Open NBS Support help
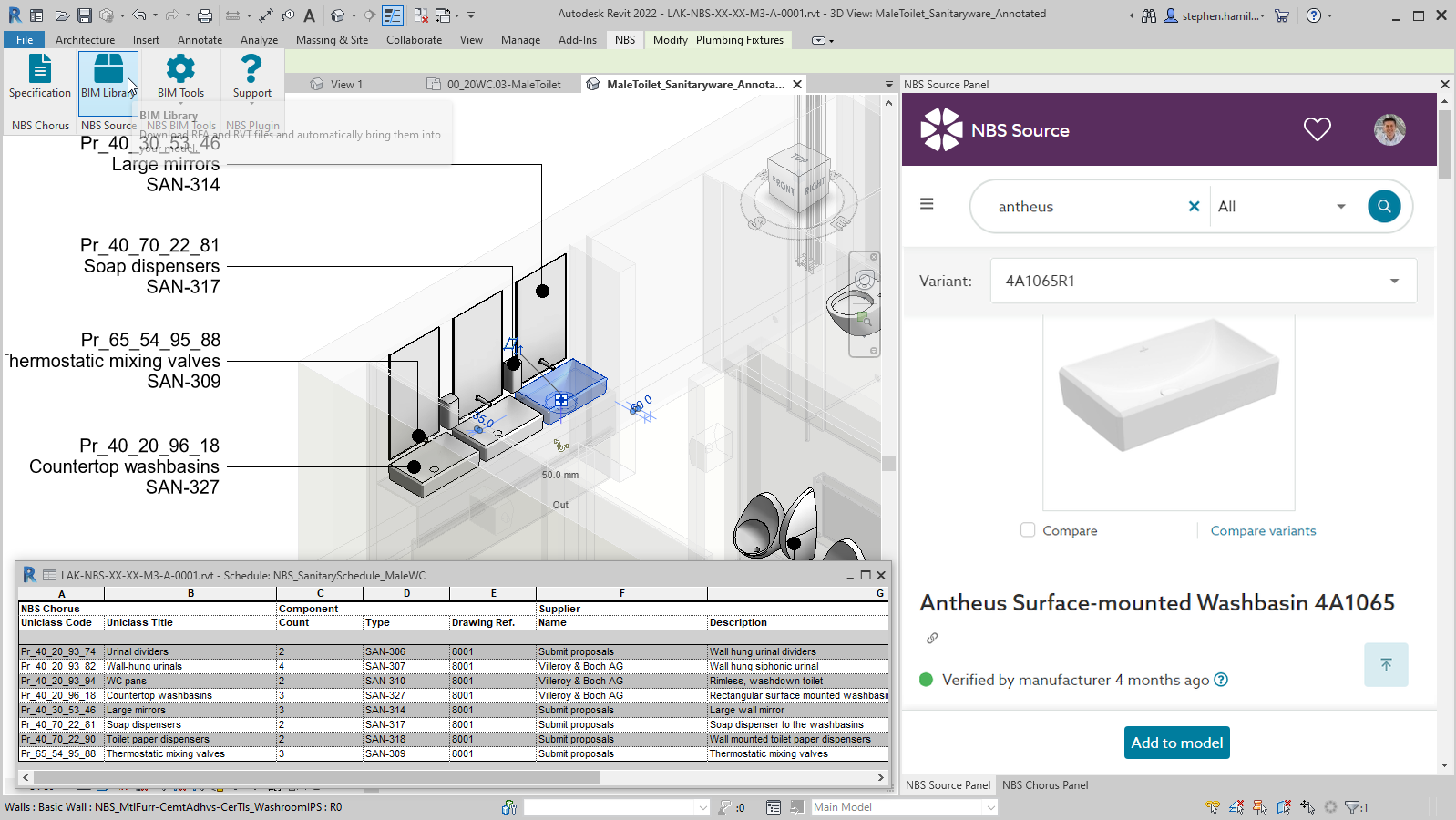Viewport: 1456px width, 820px height. point(251,77)
